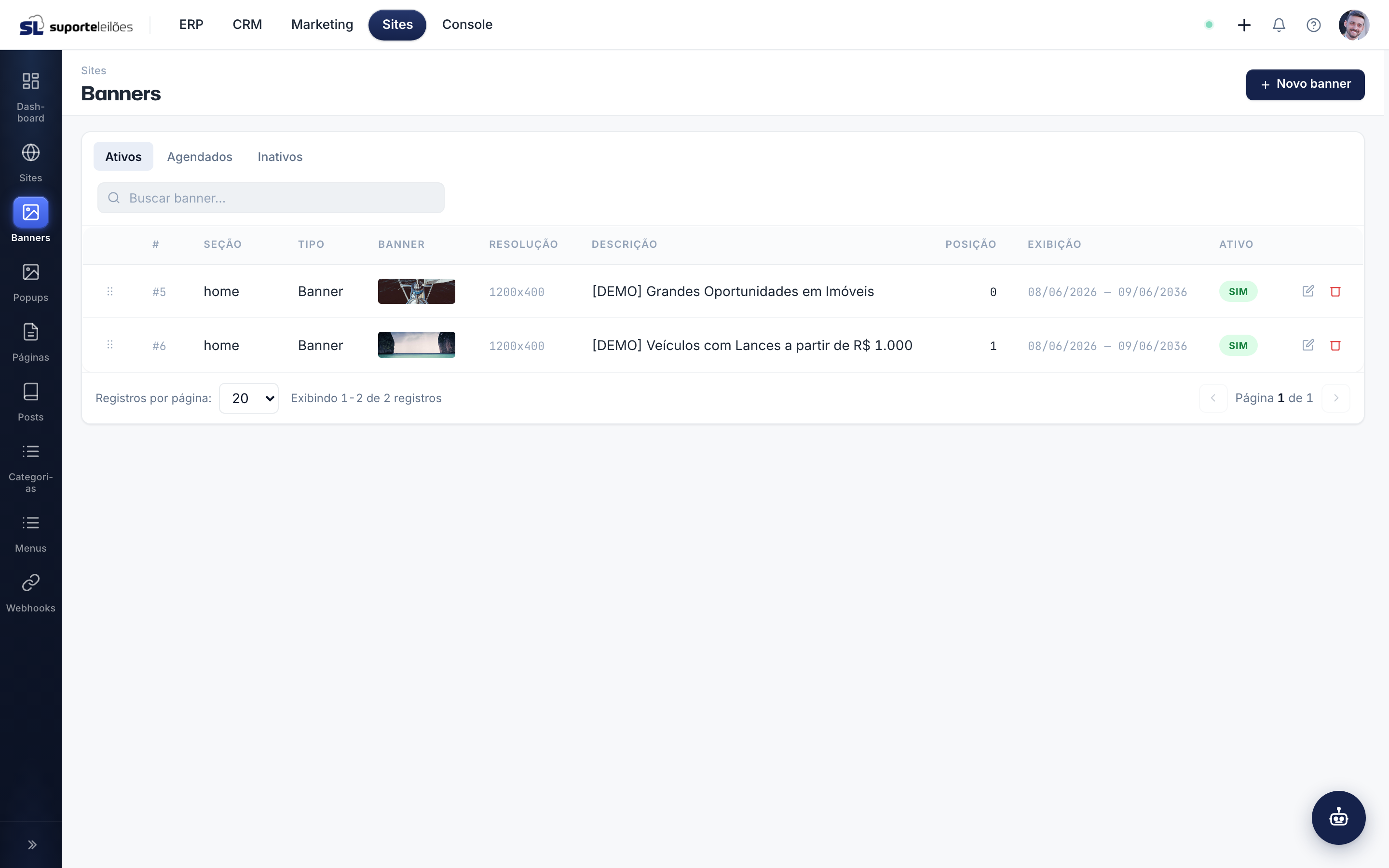This screenshot has width=1389, height=868.
Task: Click the TIPO column header
Action: point(311,244)
